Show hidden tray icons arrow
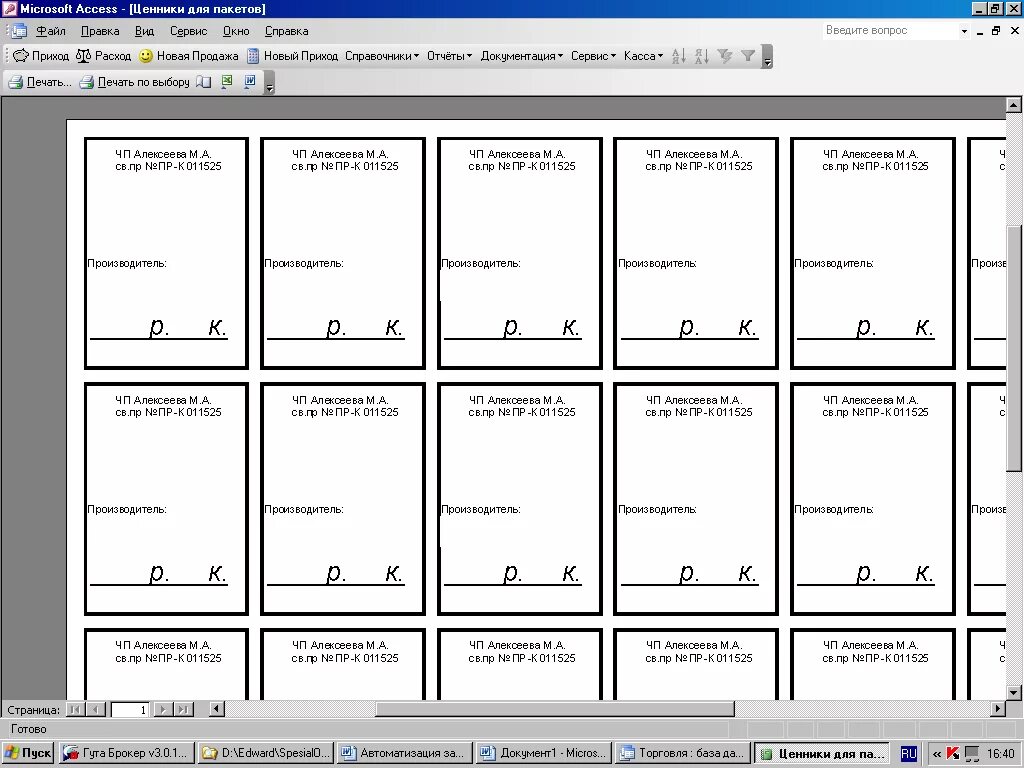 [x=937, y=754]
